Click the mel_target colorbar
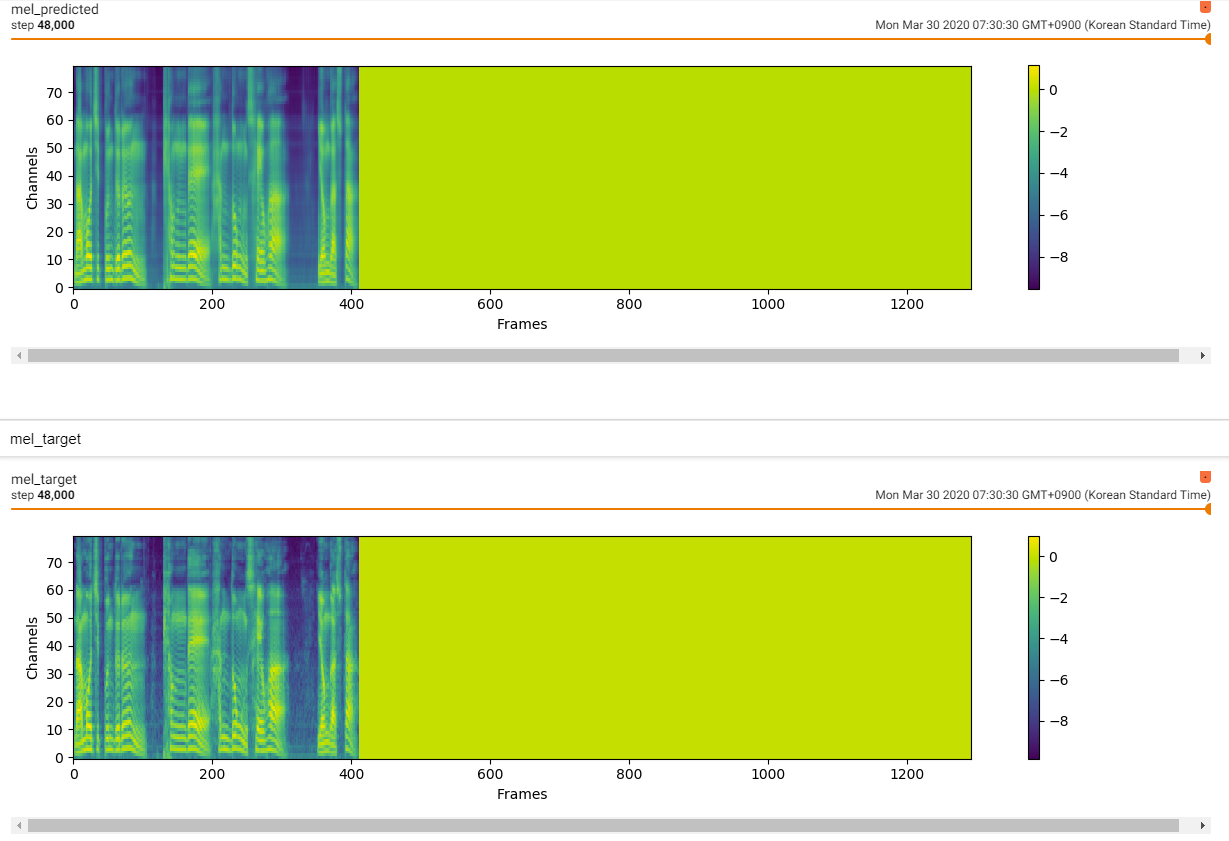This screenshot has height=841, width=1229. (x=1034, y=647)
